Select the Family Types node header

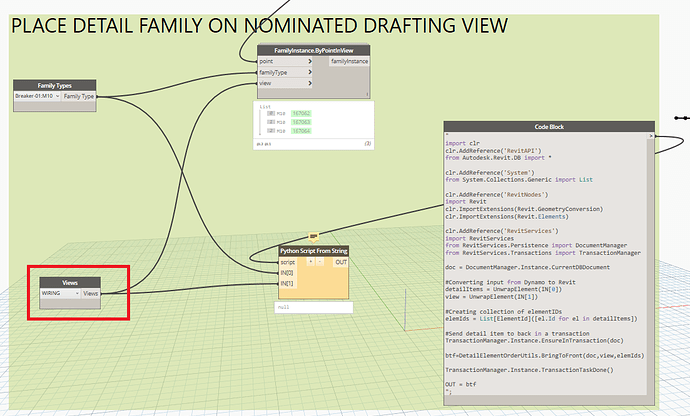(x=55, y=85)
